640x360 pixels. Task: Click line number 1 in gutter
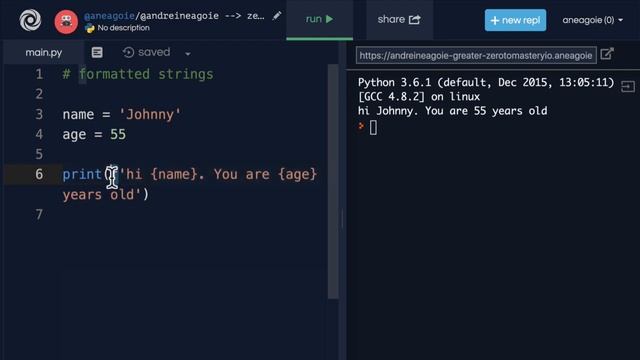(39, 74)
